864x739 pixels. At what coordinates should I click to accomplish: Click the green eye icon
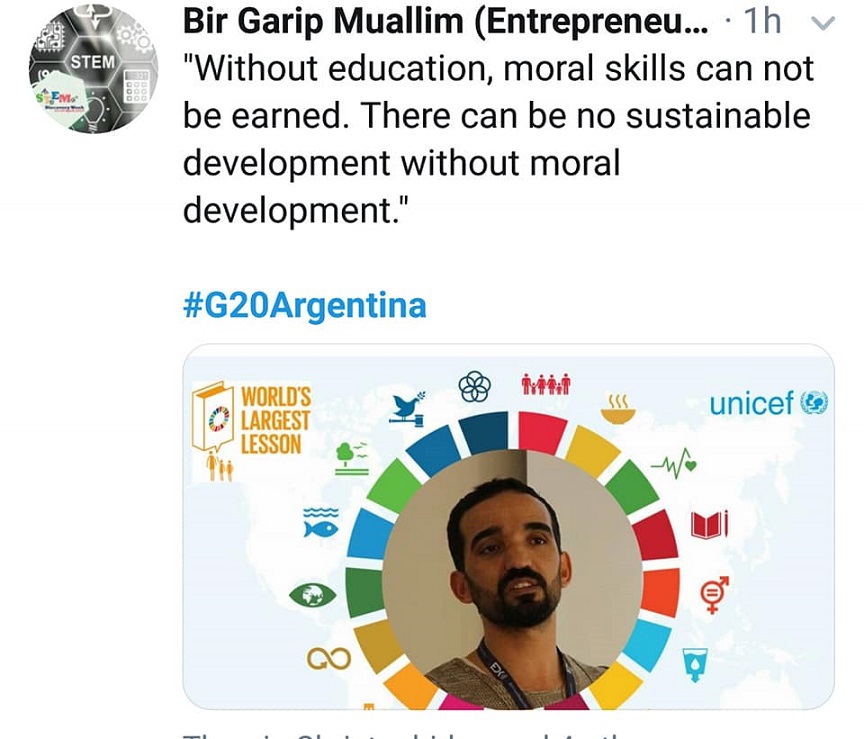(311, 595)
